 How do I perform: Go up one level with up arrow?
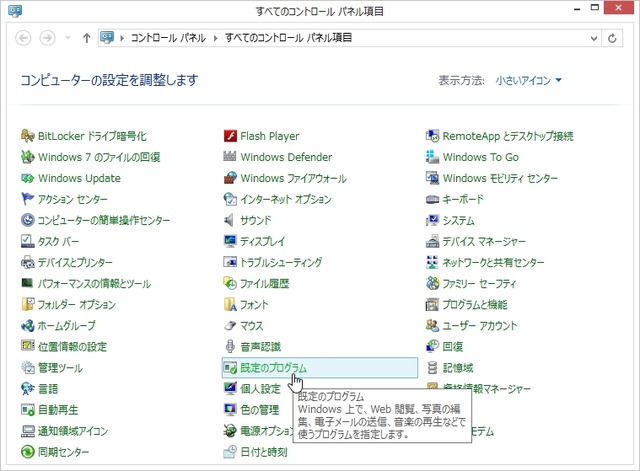[x=87, y=38]
